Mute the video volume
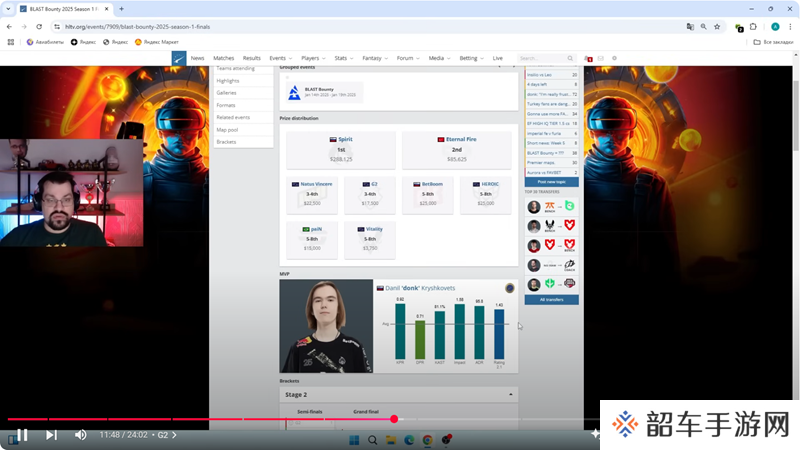The height and width of the screenshot is (450, 800). (x=81, y=435)
